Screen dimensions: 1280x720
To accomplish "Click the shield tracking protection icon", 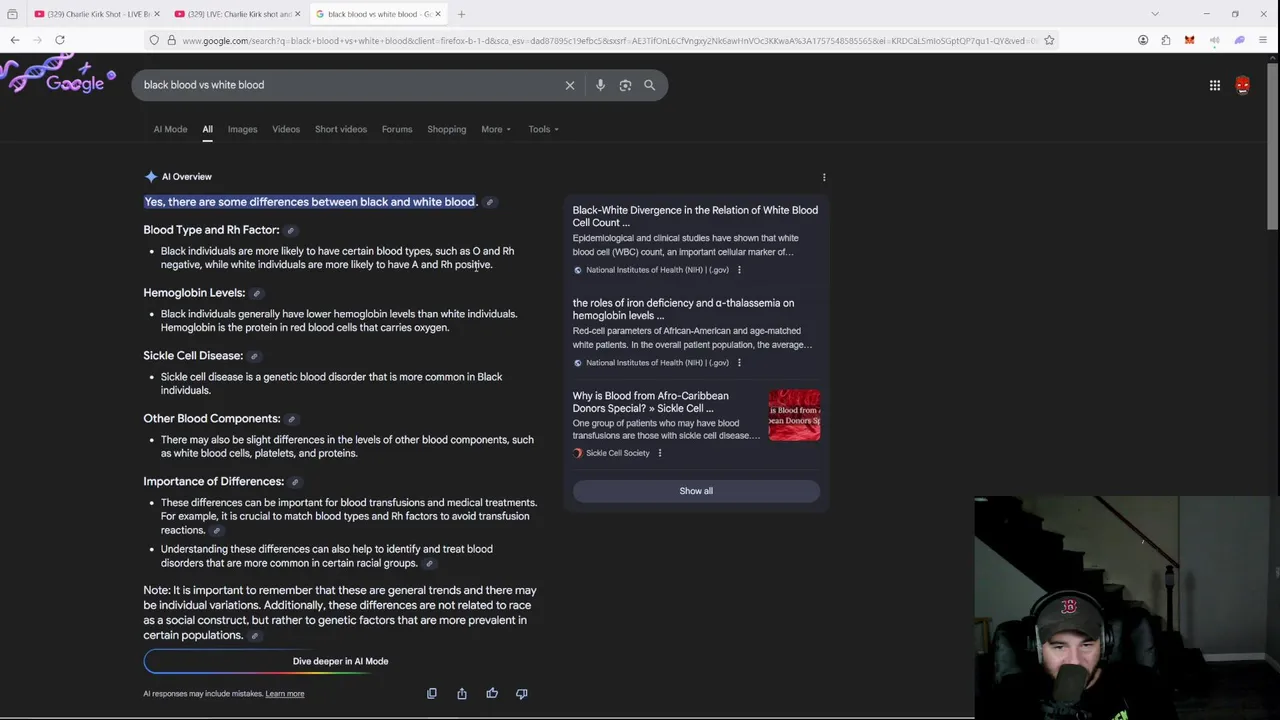I will click(x=154, y=40).
